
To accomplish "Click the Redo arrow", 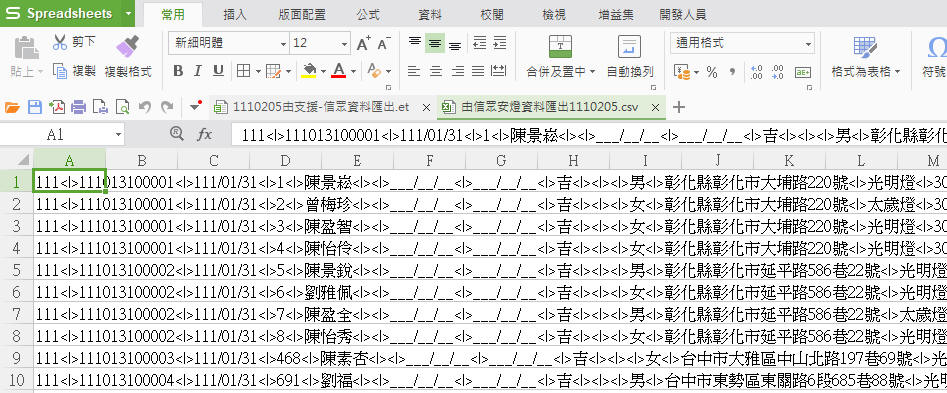I will (167, 107).
